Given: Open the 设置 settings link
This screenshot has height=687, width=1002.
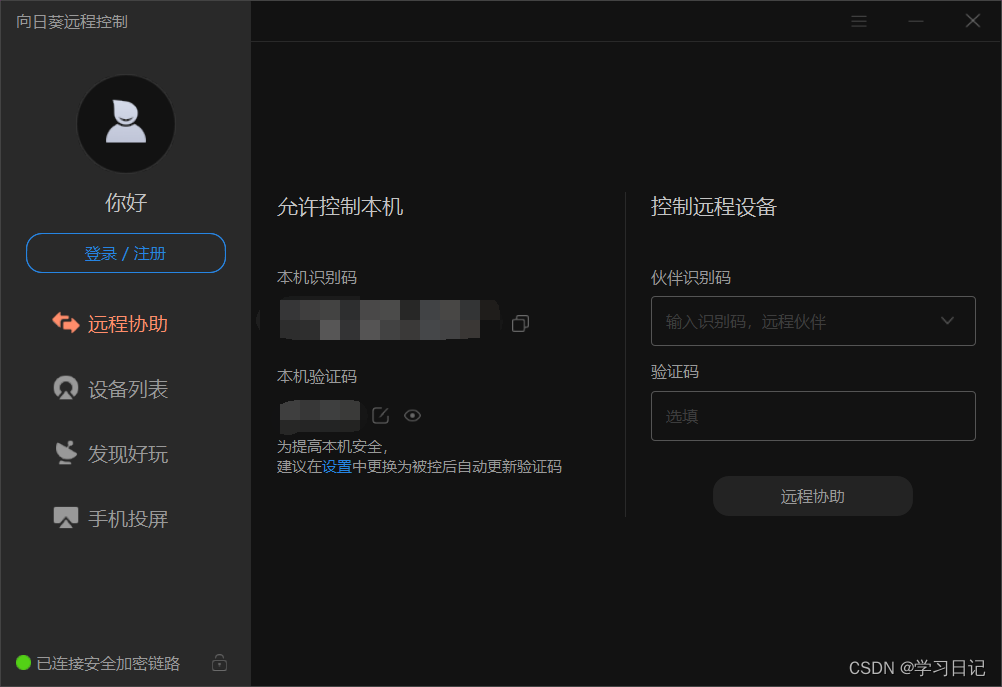Looking at the screenshot, I should click(x=337, y=467).
